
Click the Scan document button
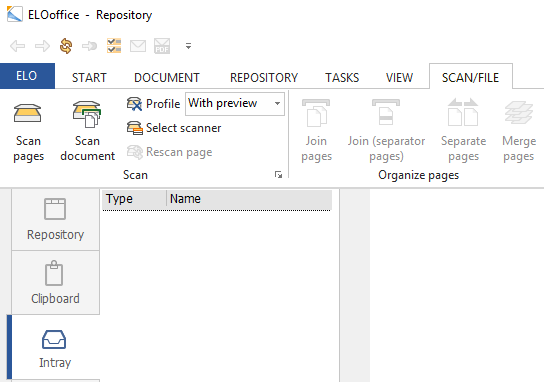pos(87,132)
